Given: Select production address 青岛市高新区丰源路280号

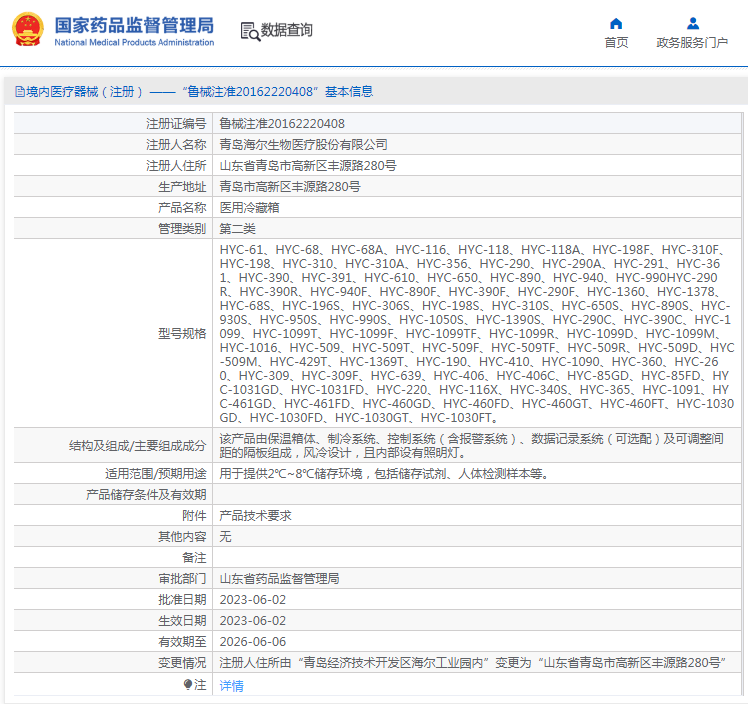Looking at the screenshot, I should tap(290, 186).
